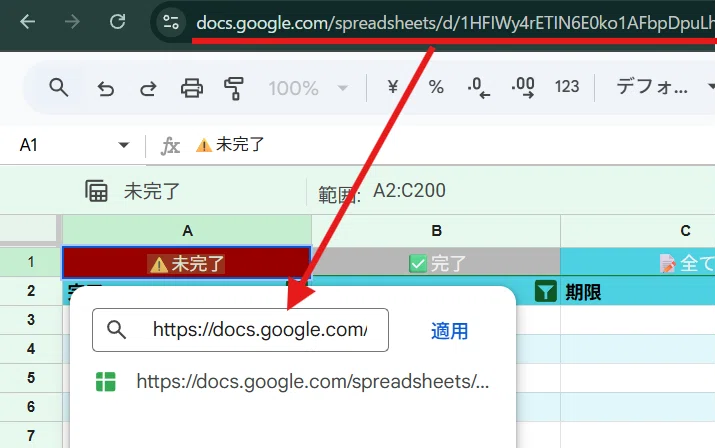Screen dimensions: 718x448
Task: Redo the last action
Action: tap(148, 87)
